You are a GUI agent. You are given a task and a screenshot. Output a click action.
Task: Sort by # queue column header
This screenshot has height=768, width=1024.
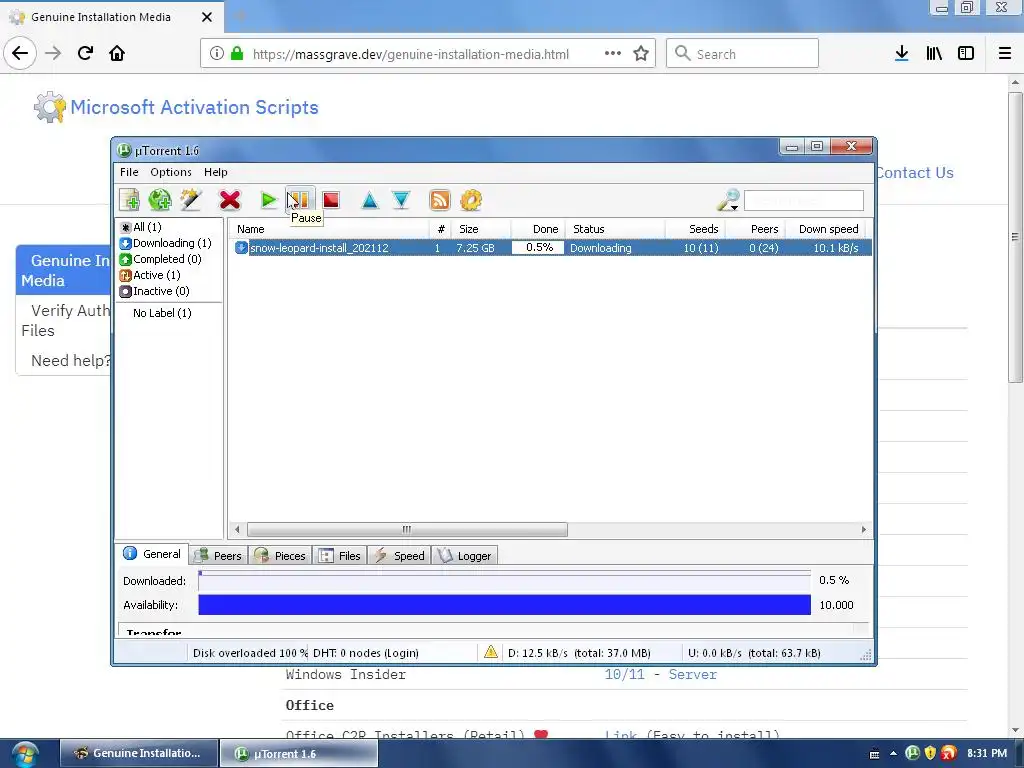click(440, 229)
